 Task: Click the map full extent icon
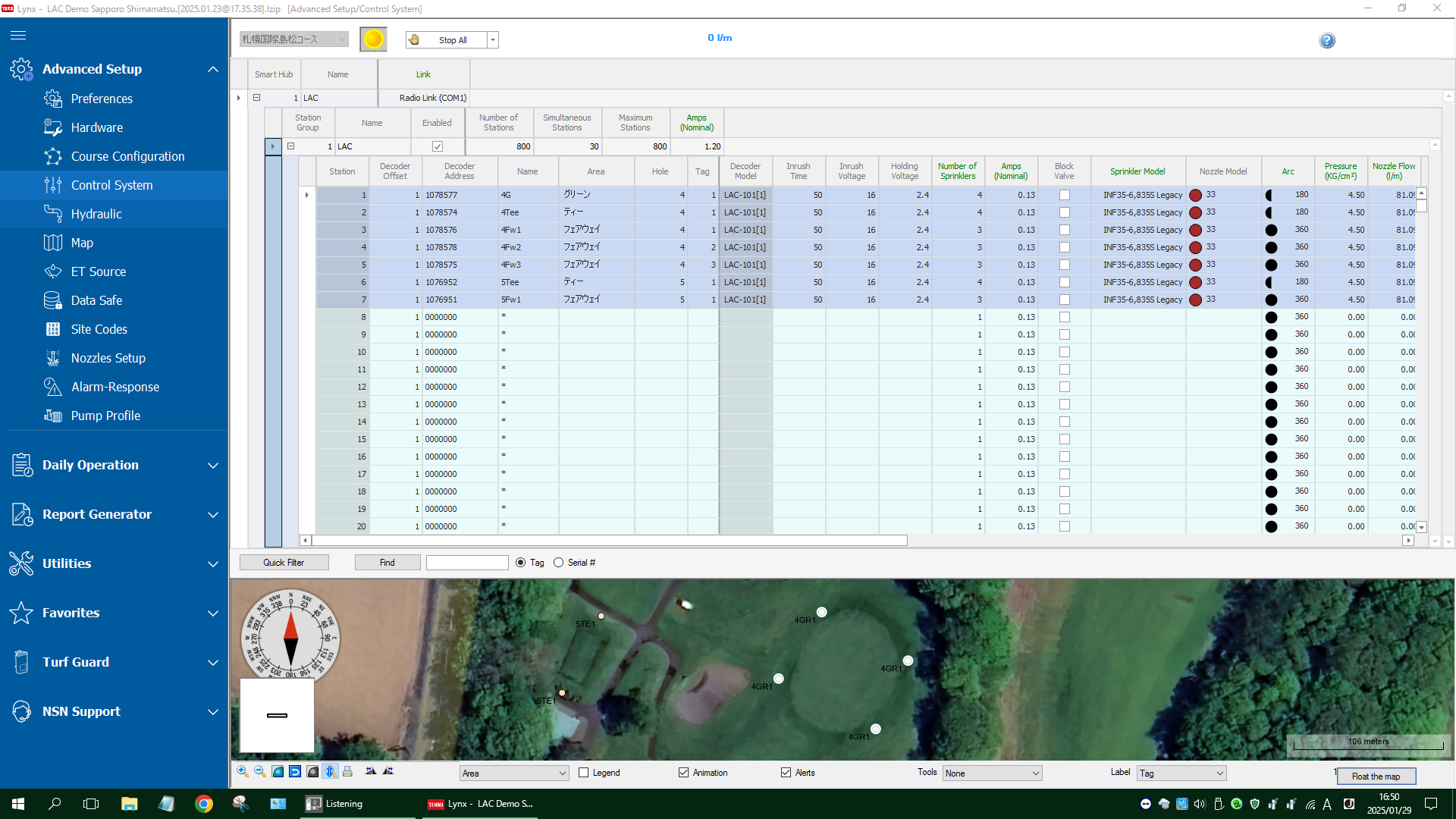tap(278, 771)
